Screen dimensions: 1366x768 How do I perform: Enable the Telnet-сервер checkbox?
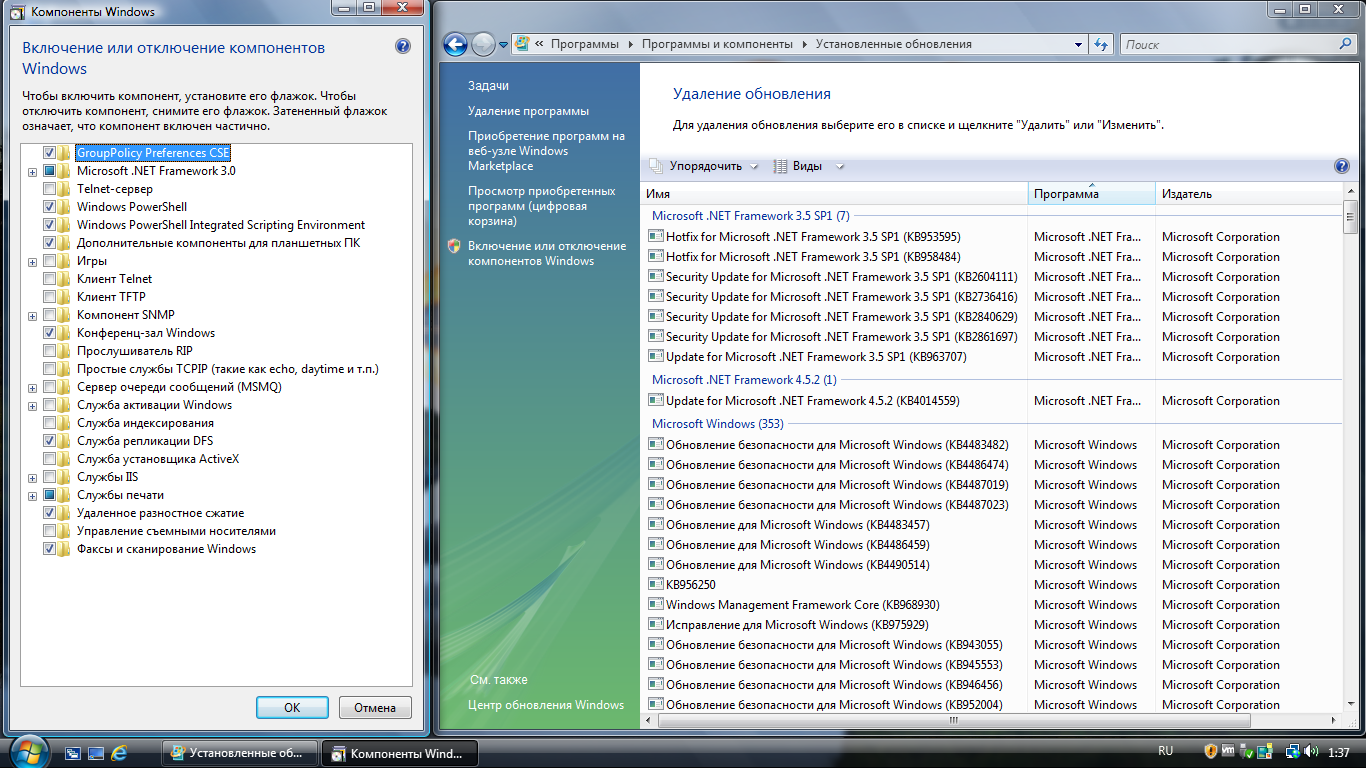tap(49, 189)
